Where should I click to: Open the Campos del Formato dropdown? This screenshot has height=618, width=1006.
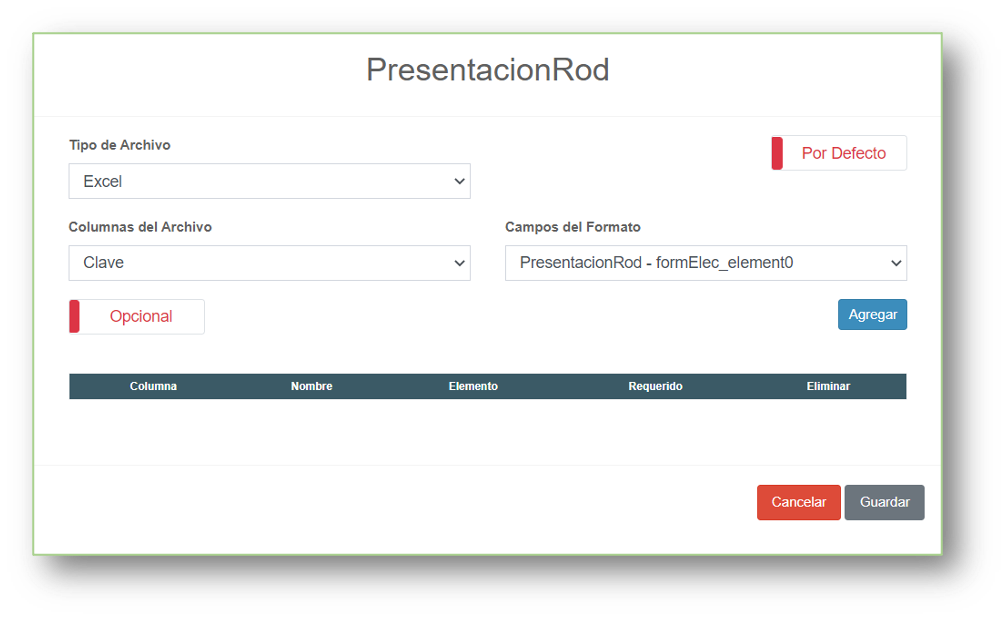coord(705,263)
